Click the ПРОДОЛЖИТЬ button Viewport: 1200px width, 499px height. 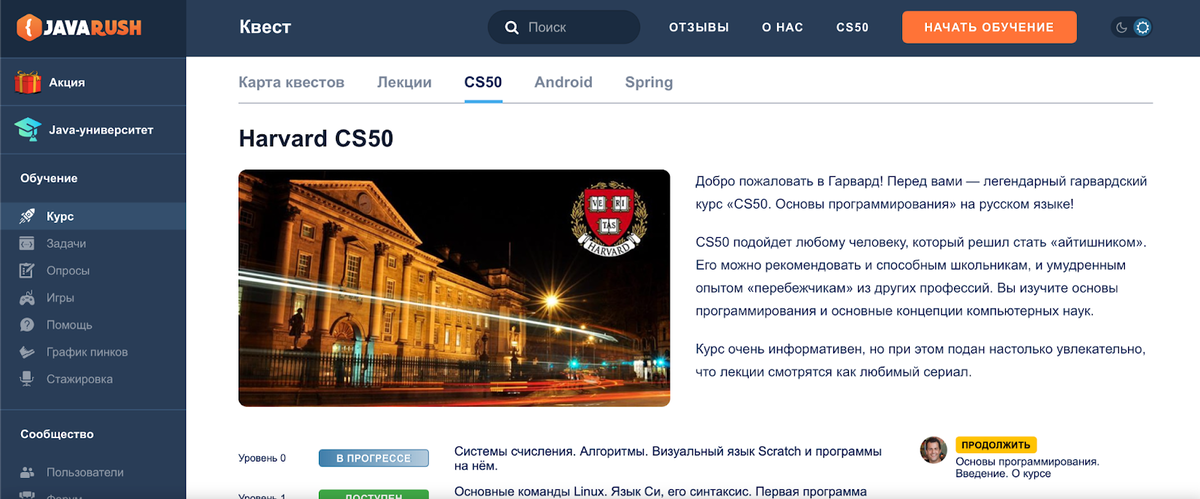996,445
